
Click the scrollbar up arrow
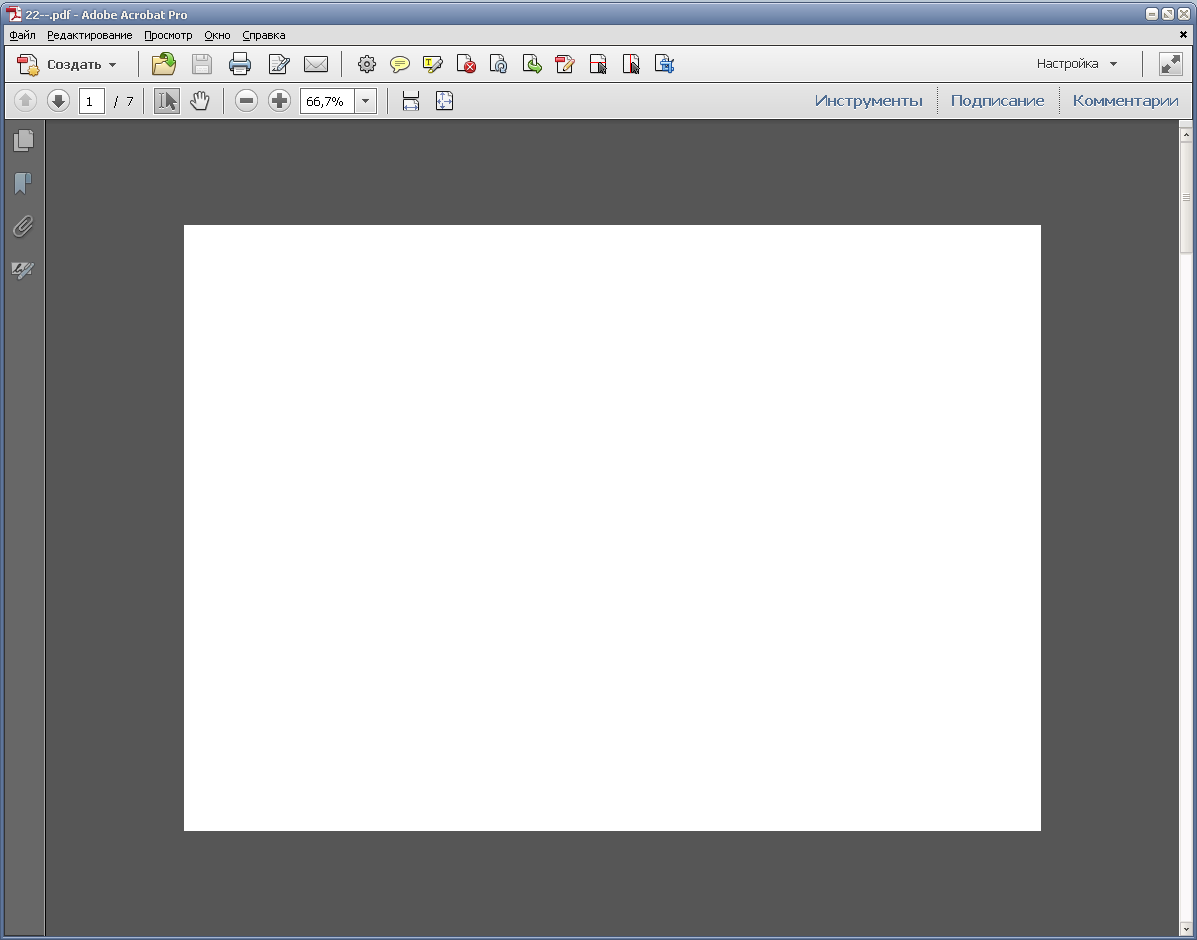click(1186, 134)
